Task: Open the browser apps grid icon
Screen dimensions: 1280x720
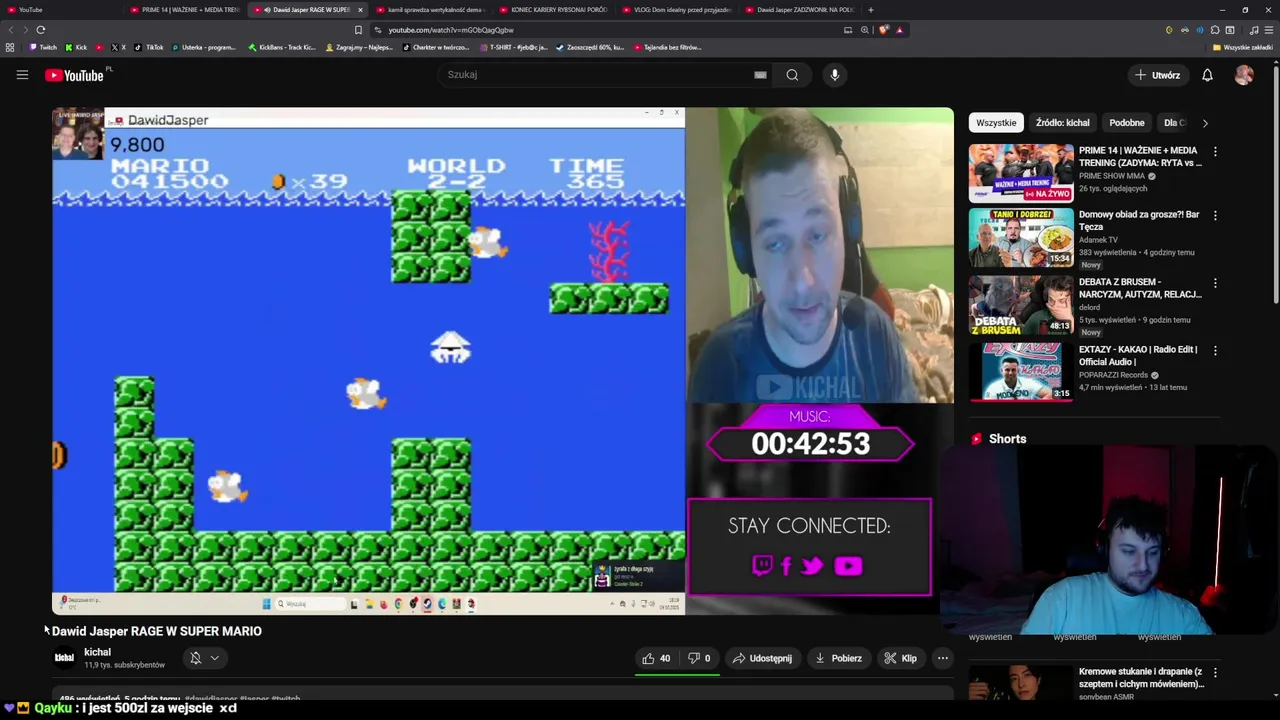Action: (x=10, y=47)
